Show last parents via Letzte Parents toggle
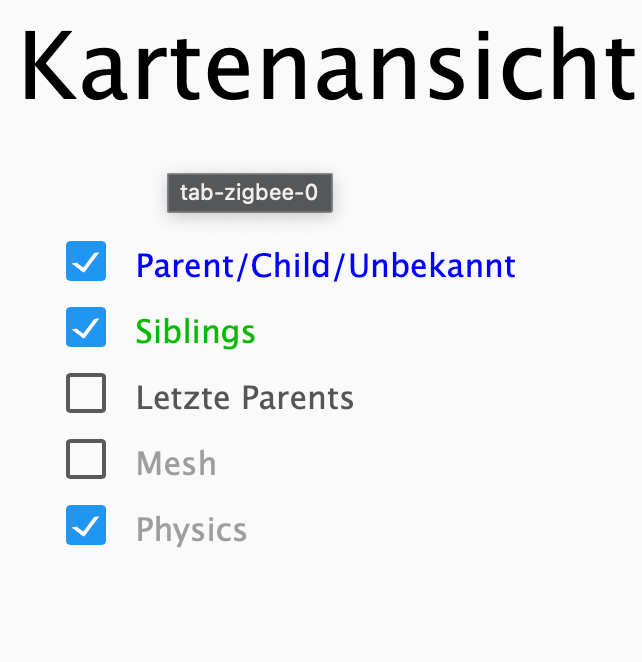The image size is (642, 662). tap(86, 394)
